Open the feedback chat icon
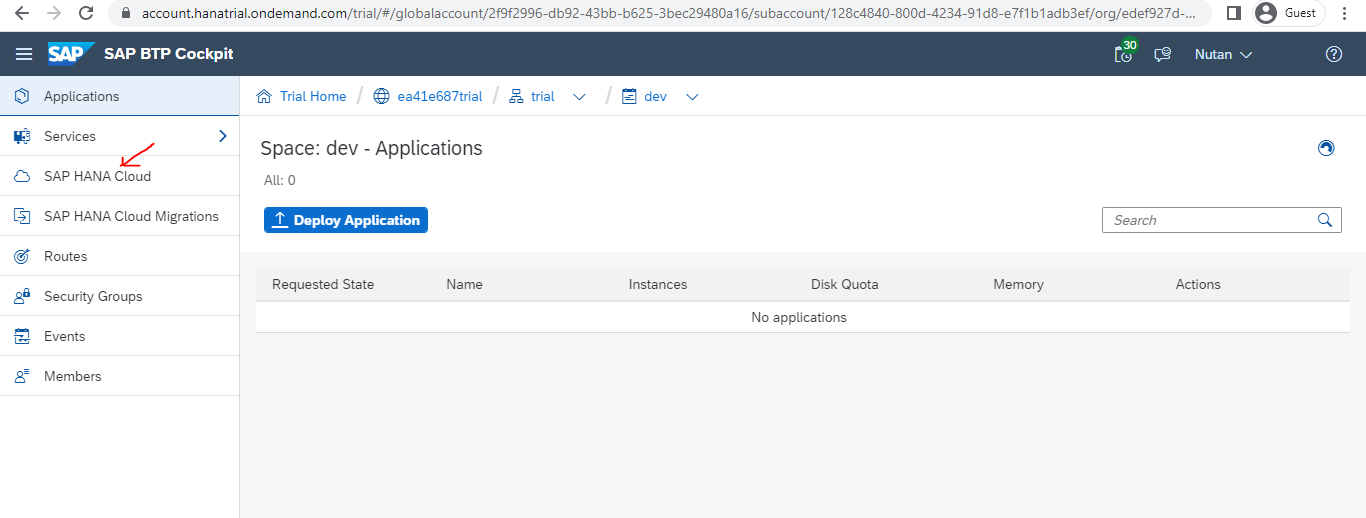 1162,55
